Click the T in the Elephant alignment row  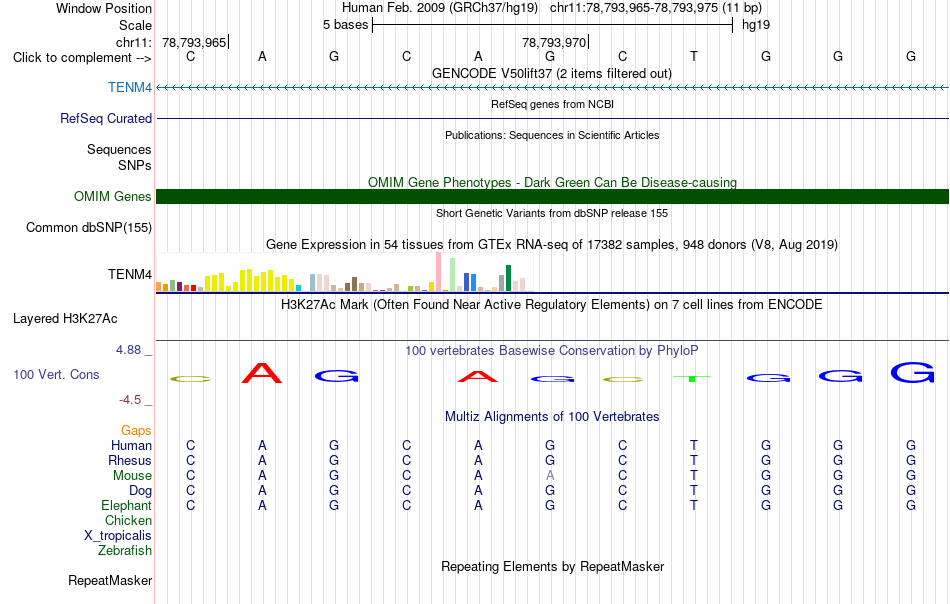[694, 505]
